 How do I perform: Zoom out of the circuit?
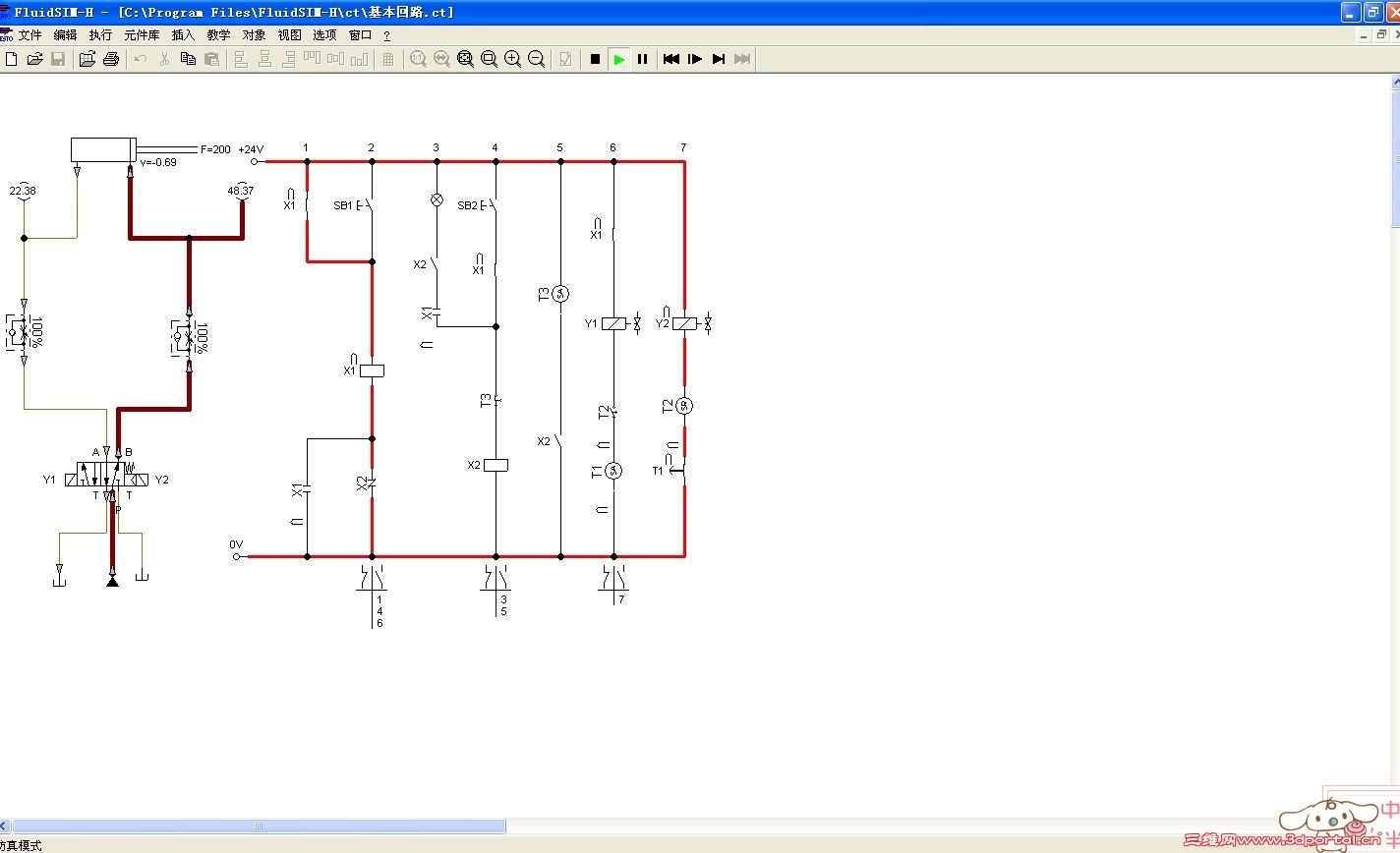click(x=536, y=59)
